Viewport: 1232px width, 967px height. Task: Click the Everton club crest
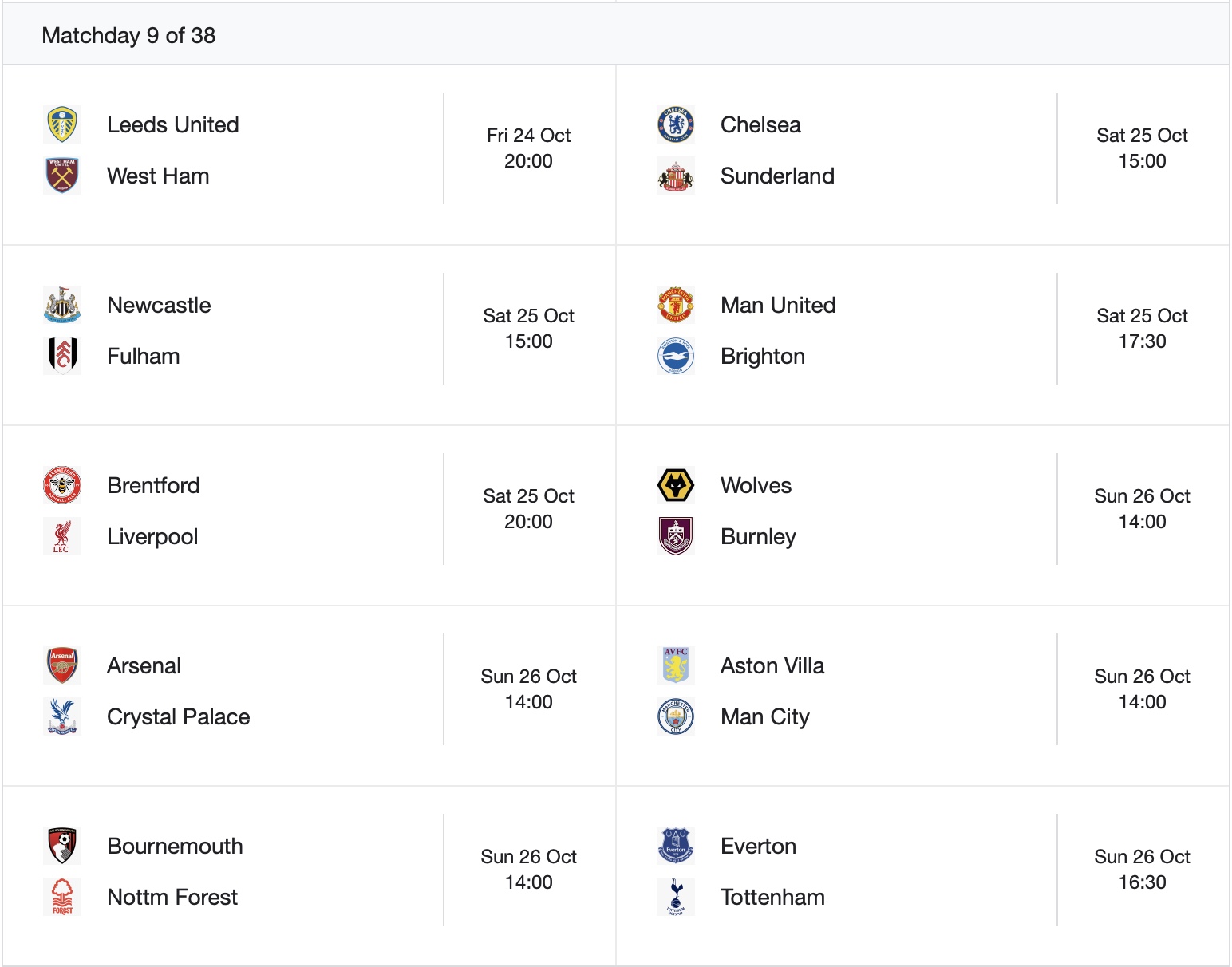point(676,846)
